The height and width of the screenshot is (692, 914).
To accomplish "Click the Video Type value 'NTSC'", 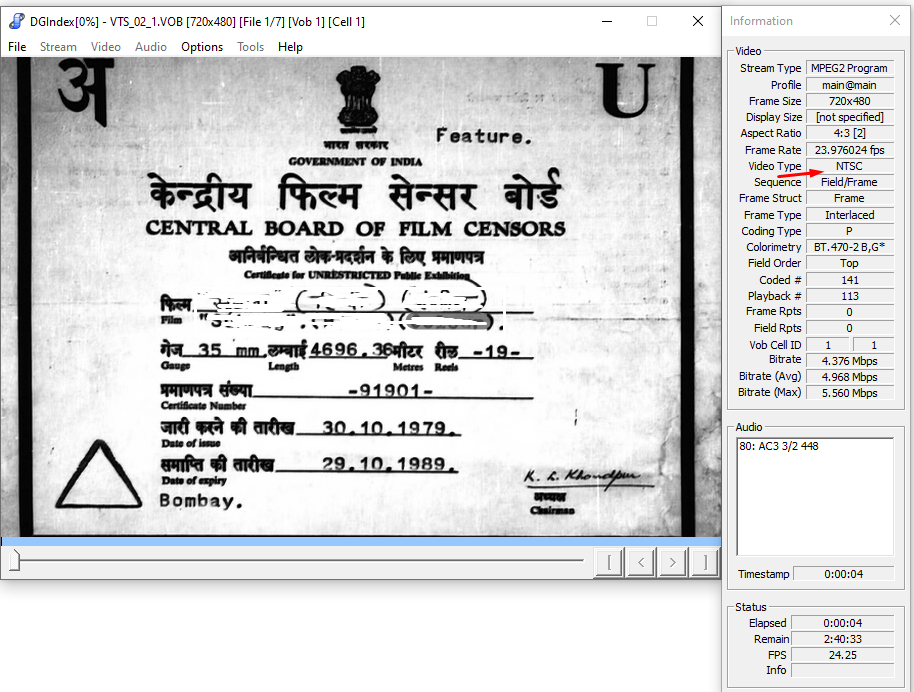I will click(849, 166).
